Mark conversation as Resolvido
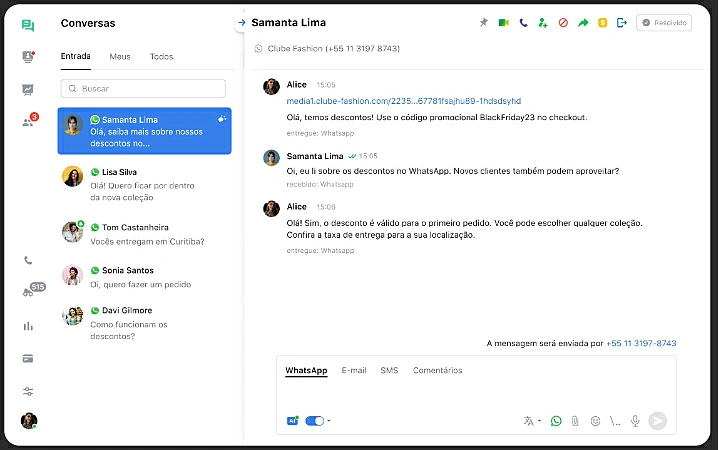 [x=664, y=22]
